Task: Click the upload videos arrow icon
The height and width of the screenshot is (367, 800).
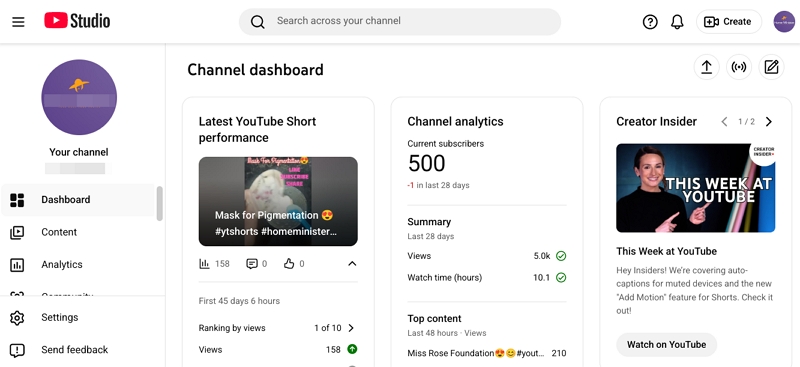Action: tap(707, 67)
